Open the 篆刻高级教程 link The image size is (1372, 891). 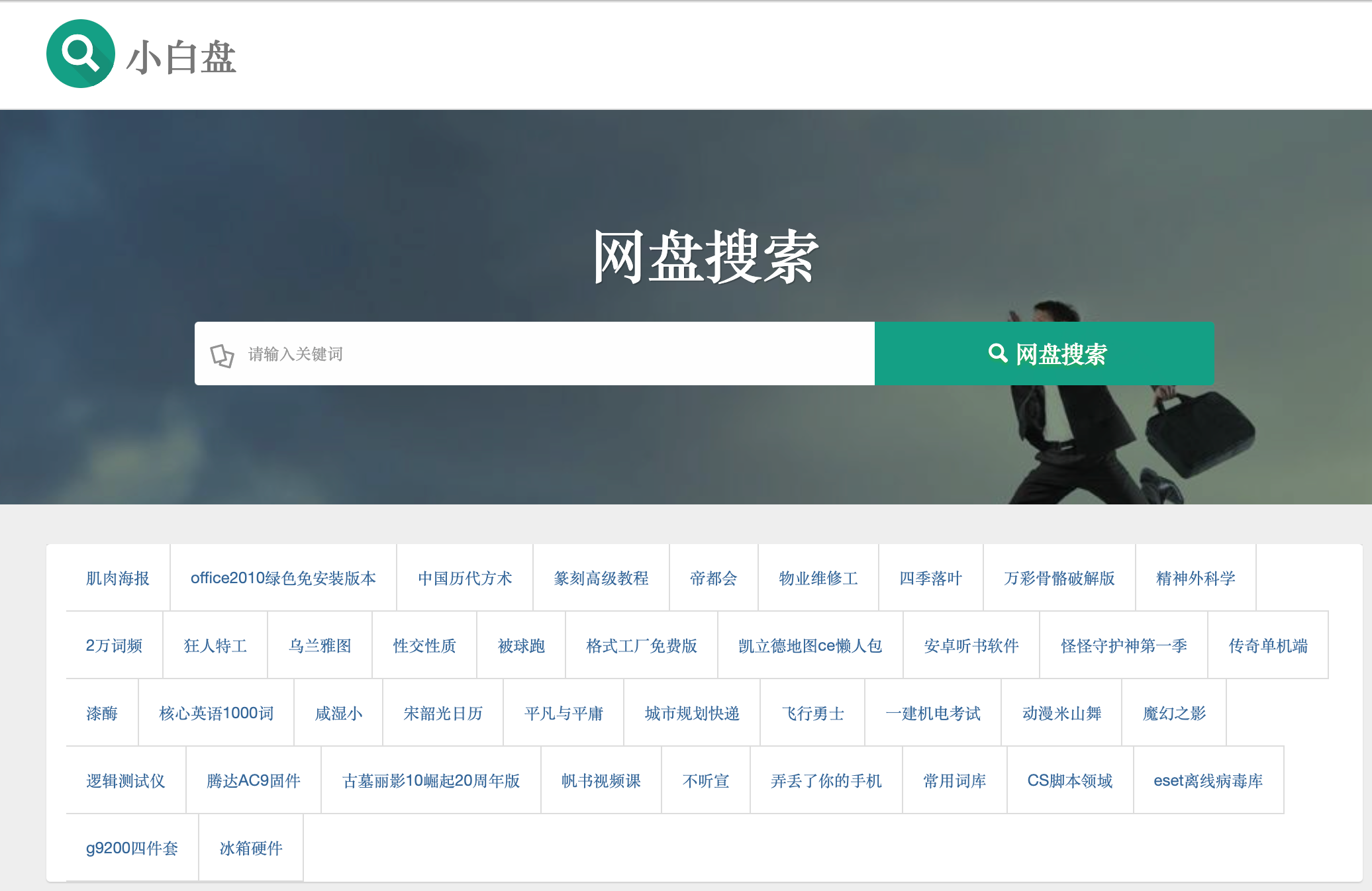(x=601, y=578)
